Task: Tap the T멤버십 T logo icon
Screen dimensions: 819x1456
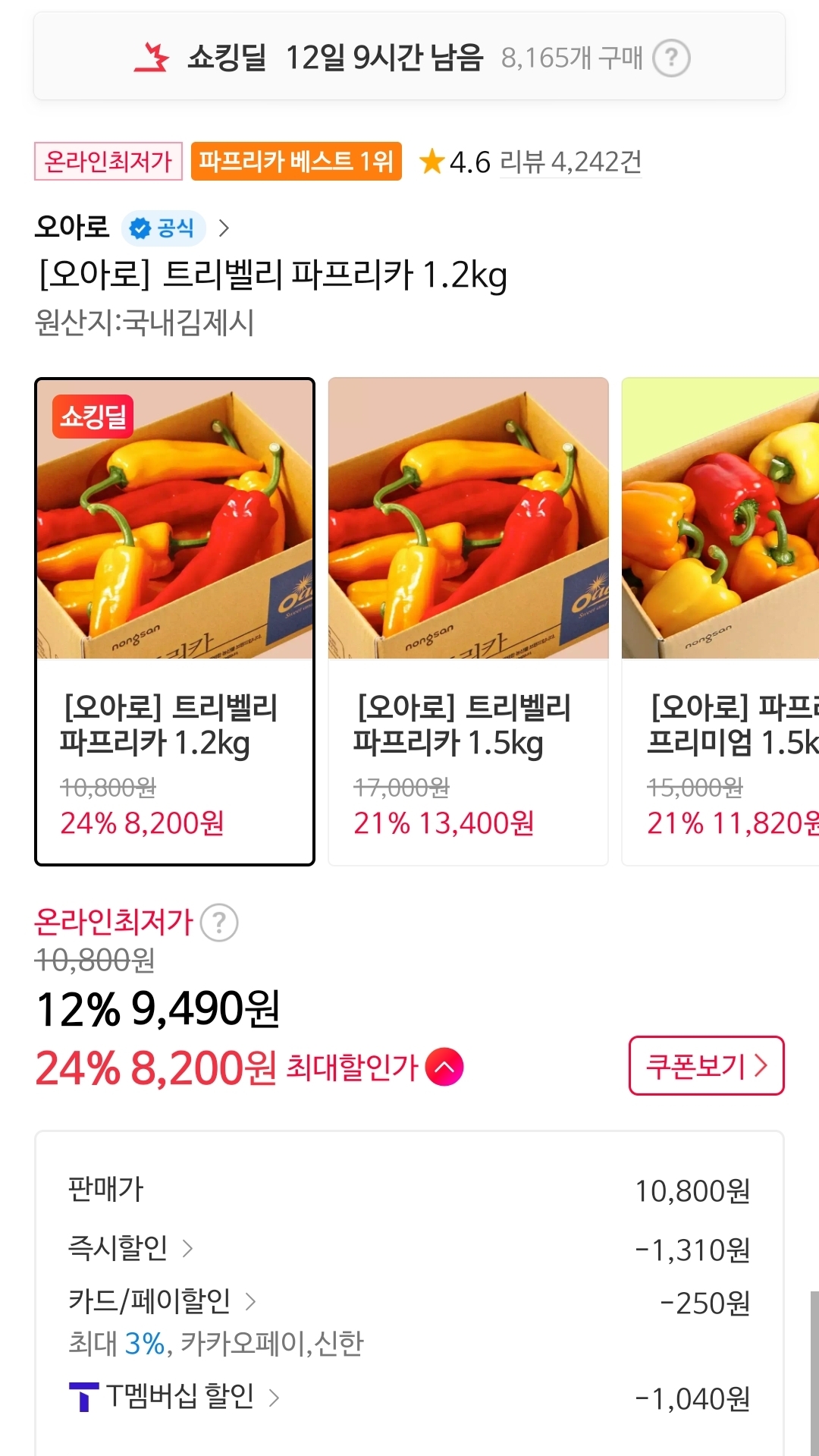Action: pyautogui.click(x=83, y=1397)
